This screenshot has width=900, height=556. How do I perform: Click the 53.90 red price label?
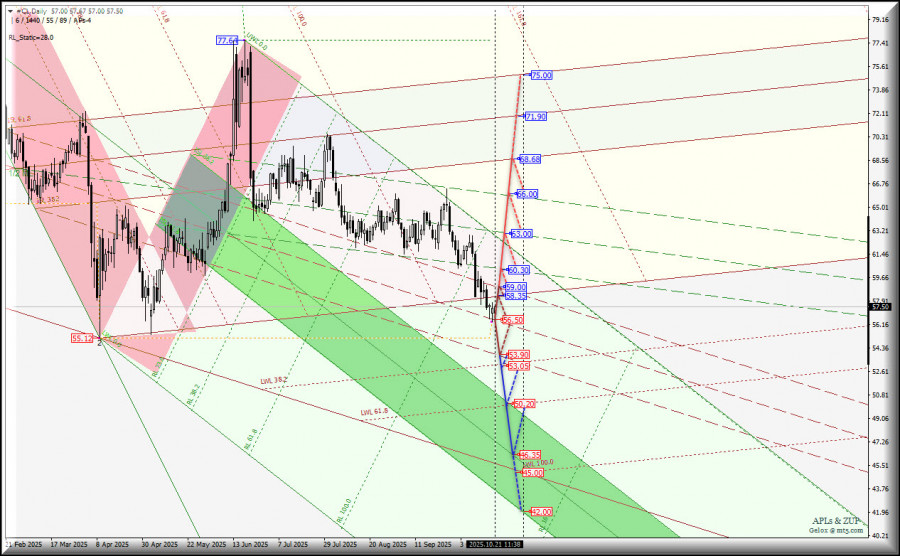click(518, 356)
